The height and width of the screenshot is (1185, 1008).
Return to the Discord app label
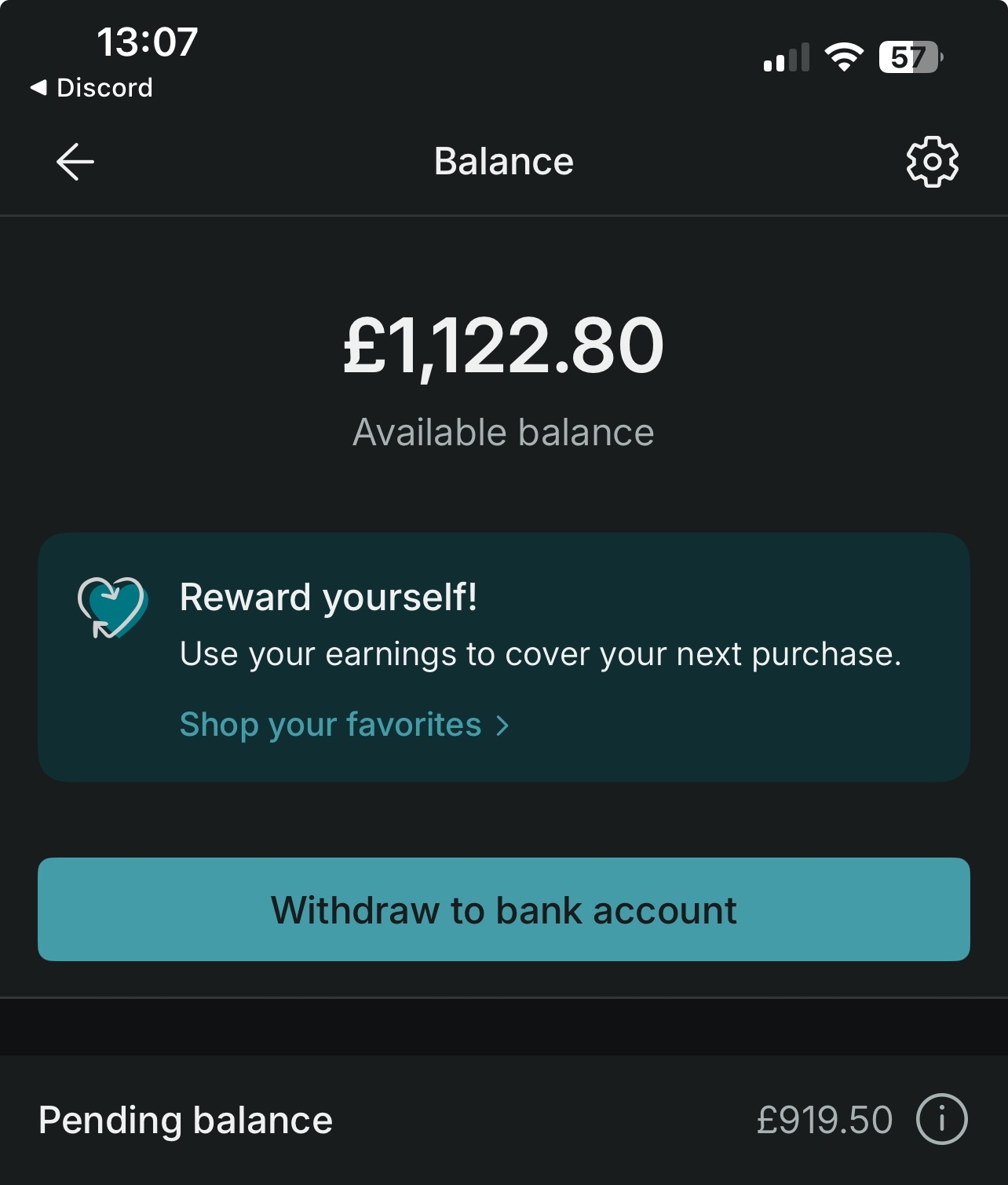[104, 88]
